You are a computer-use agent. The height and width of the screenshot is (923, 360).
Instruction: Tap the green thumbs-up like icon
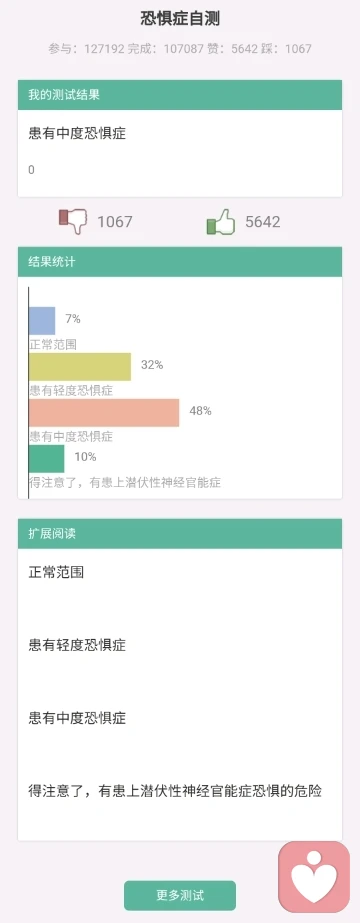221,222
